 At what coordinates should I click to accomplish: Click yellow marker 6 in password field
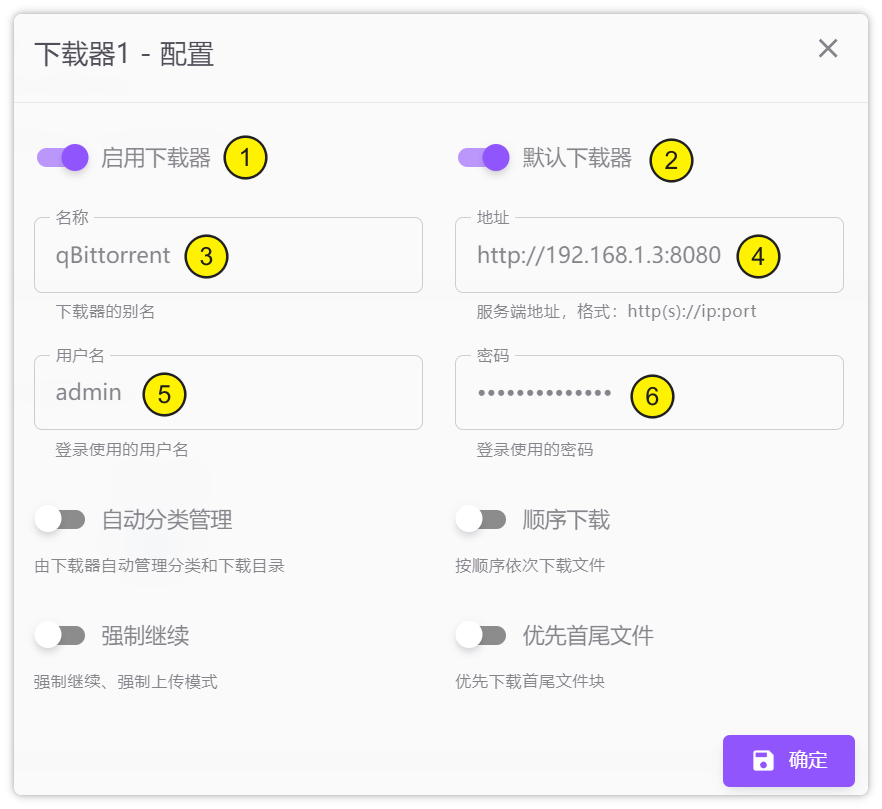click(652, 397)
